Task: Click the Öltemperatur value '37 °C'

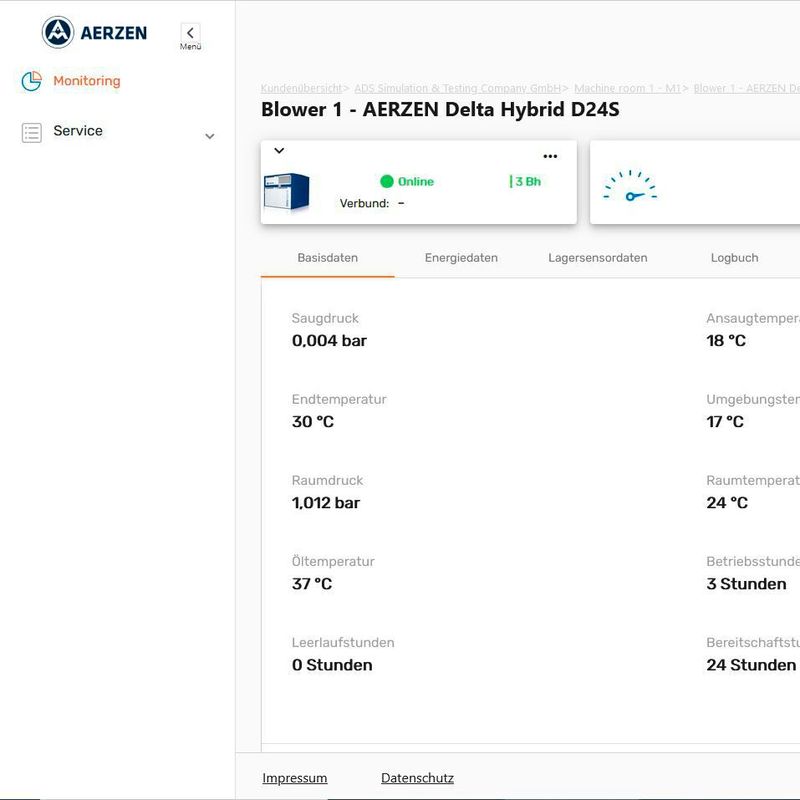Action: 312,584
